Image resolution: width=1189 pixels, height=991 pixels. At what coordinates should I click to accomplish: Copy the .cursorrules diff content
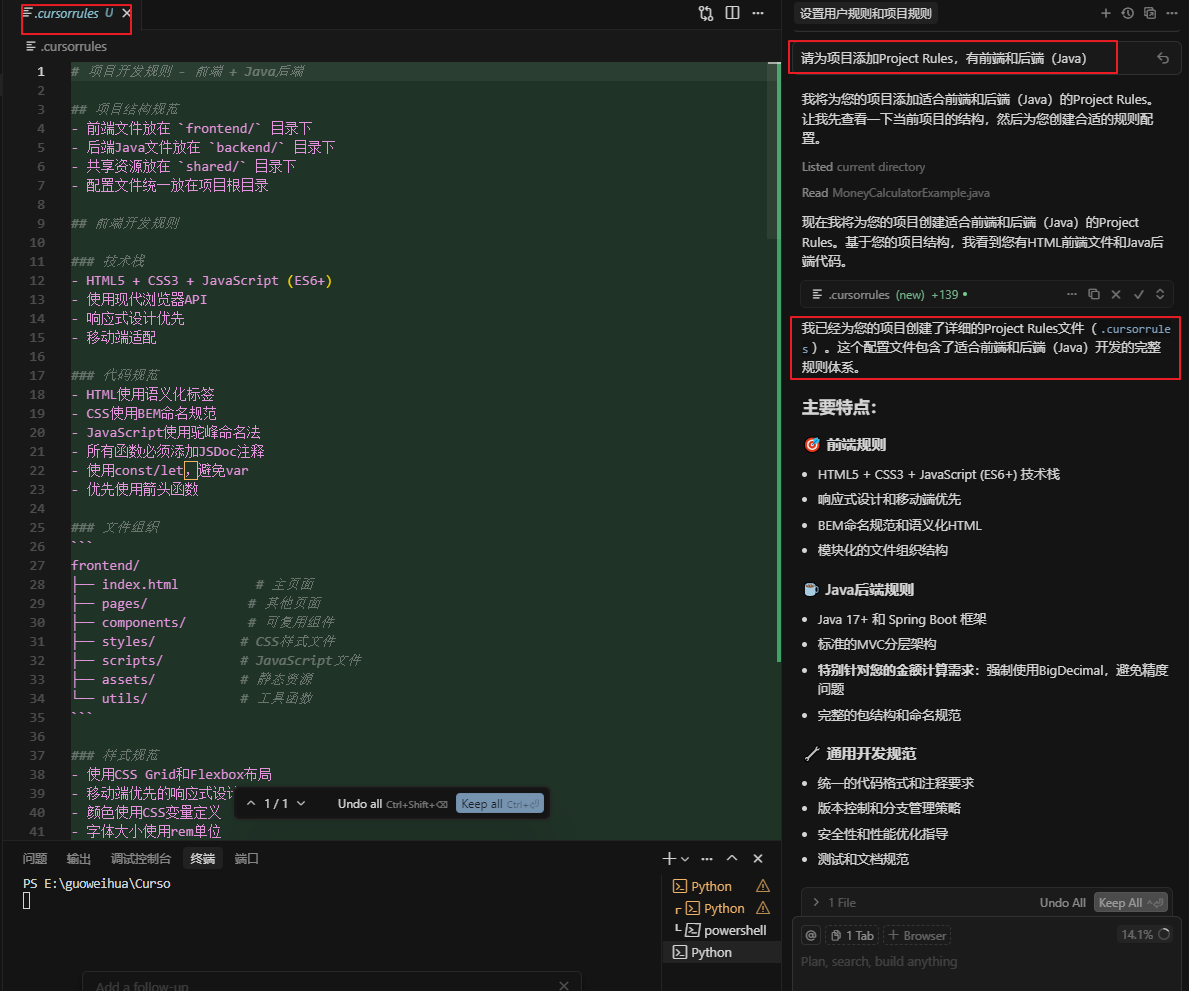pyautogui.click(x=1093, y=294)
